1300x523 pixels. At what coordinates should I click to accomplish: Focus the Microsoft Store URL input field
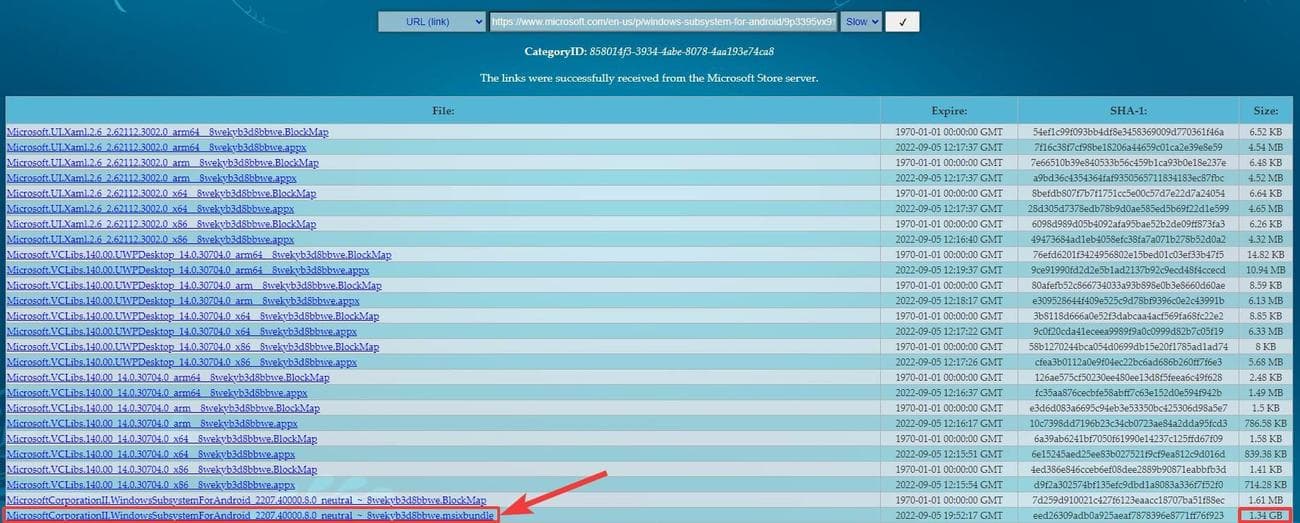point(662,22)
